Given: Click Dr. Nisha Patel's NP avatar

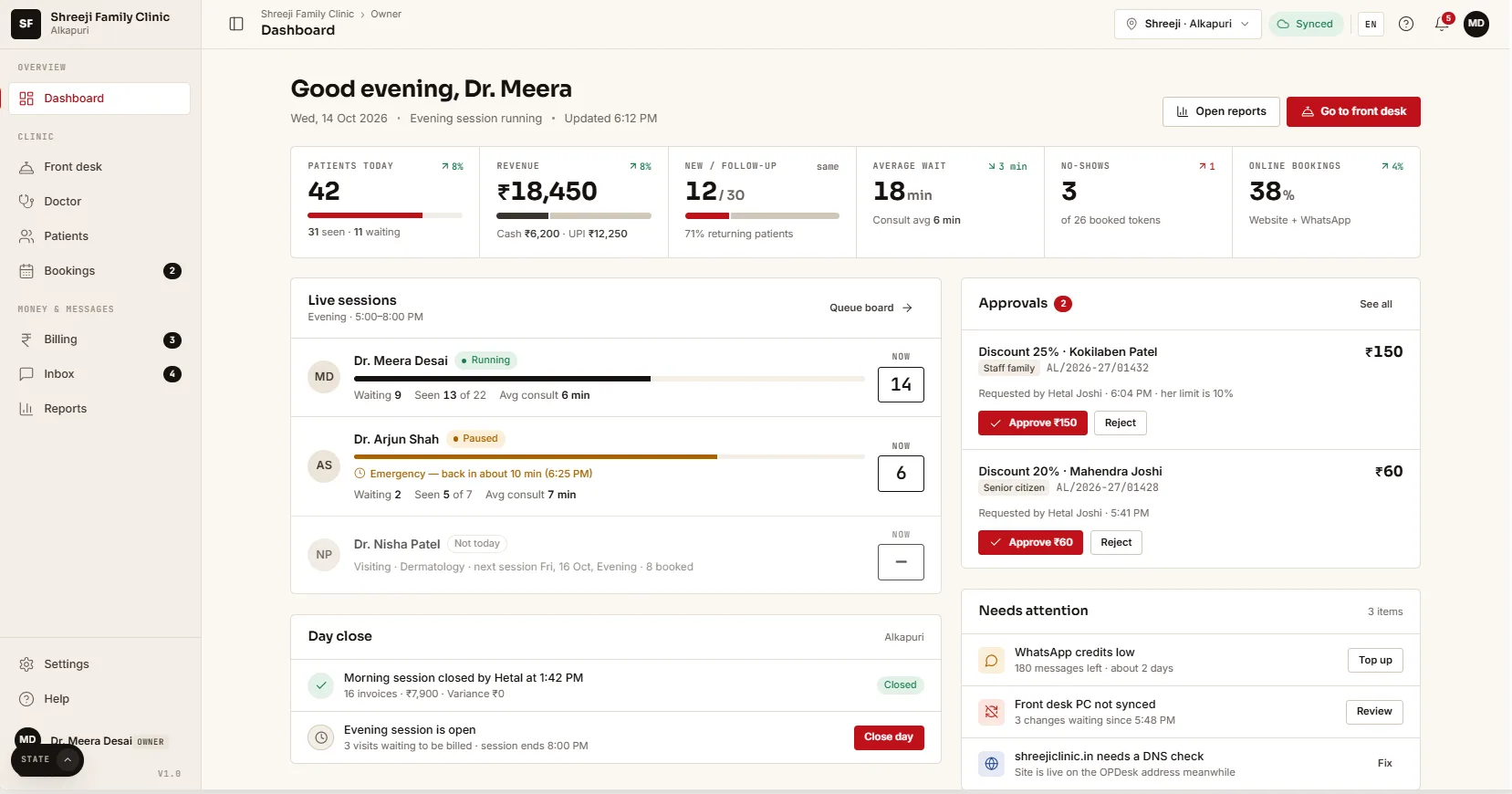Looking at the screenshot, I should [324, 555].
